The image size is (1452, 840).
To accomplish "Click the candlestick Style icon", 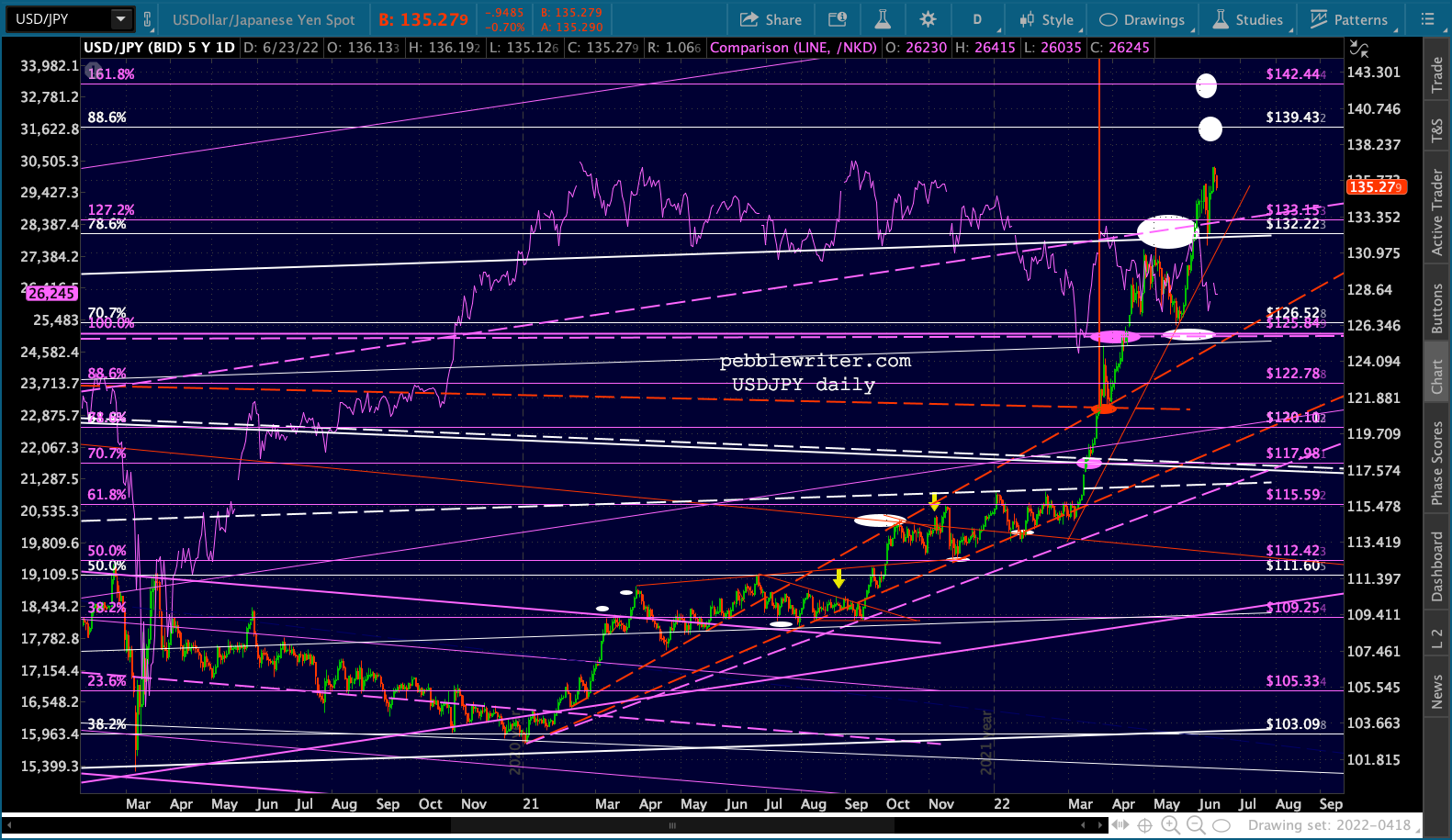I will click(1027, 19).
